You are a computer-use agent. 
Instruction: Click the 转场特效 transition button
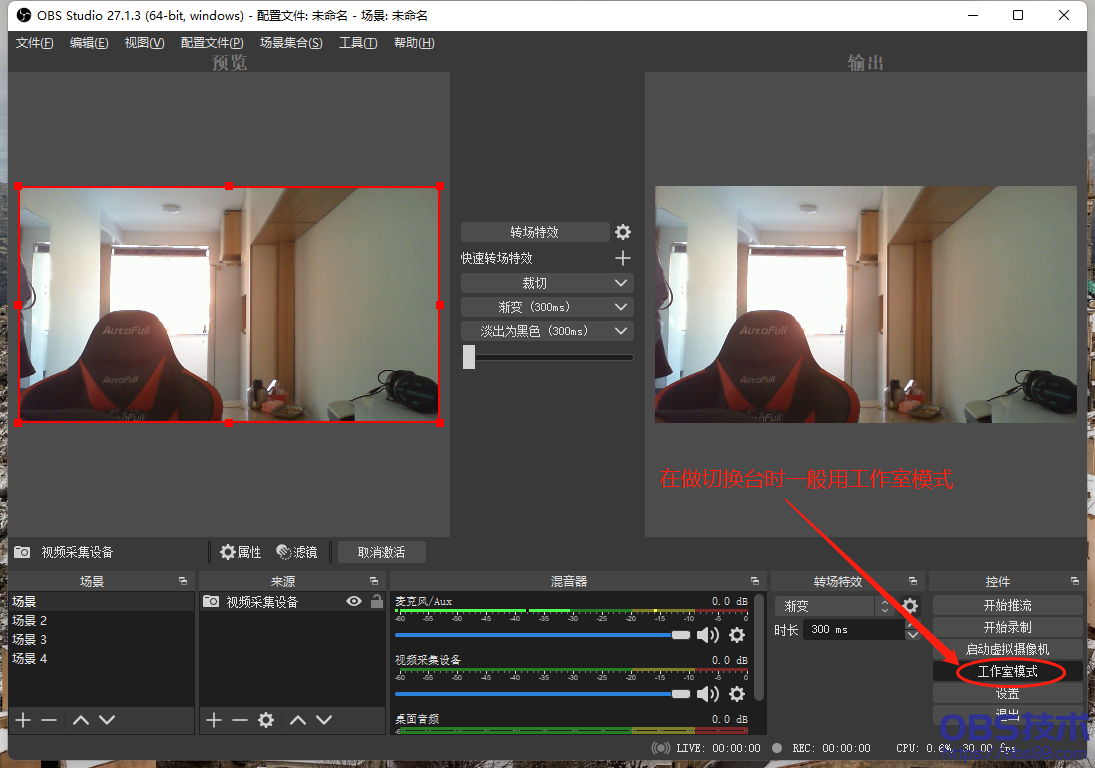point(535,232)
